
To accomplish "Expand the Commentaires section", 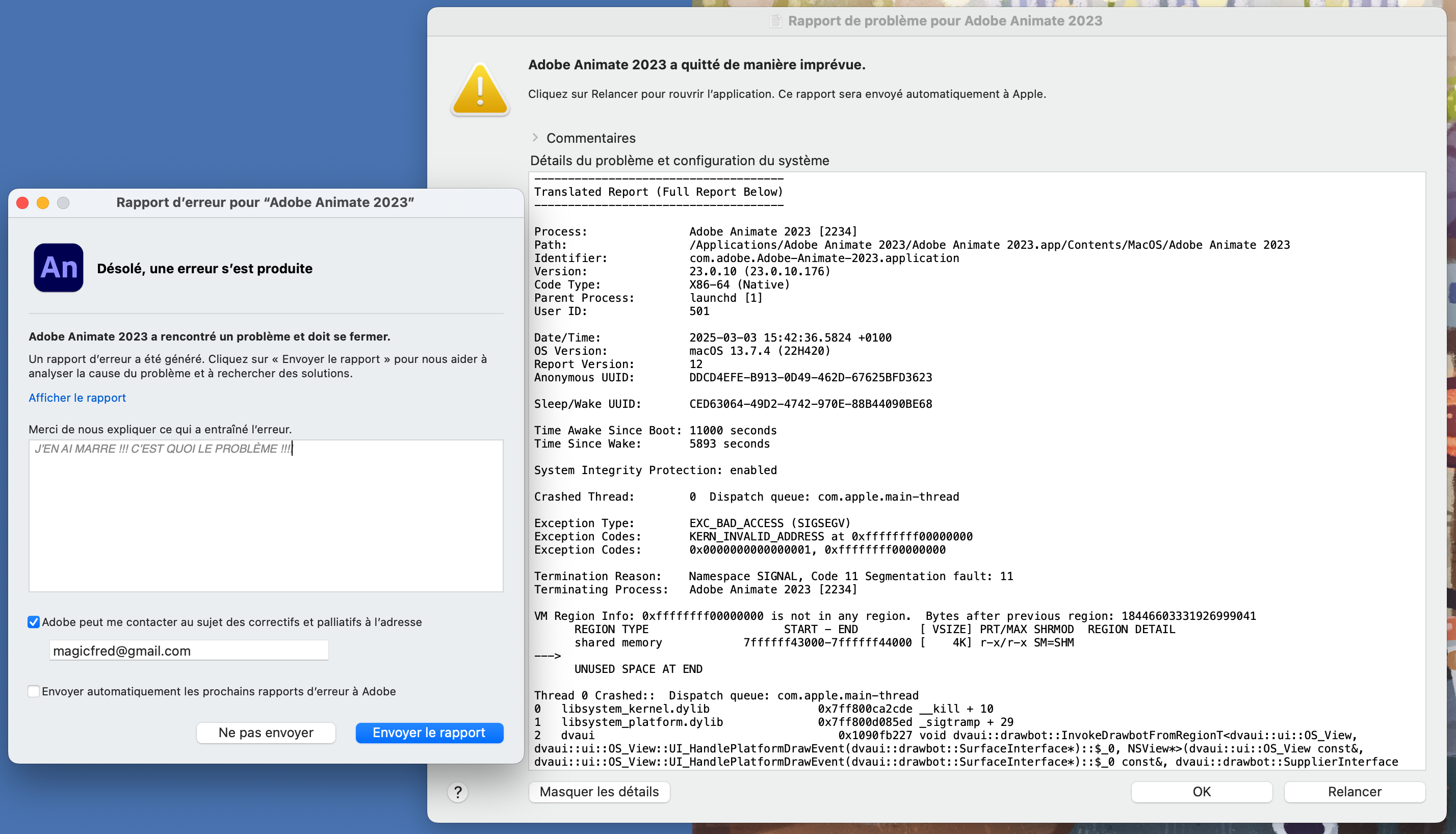I will tap(536, 138).
